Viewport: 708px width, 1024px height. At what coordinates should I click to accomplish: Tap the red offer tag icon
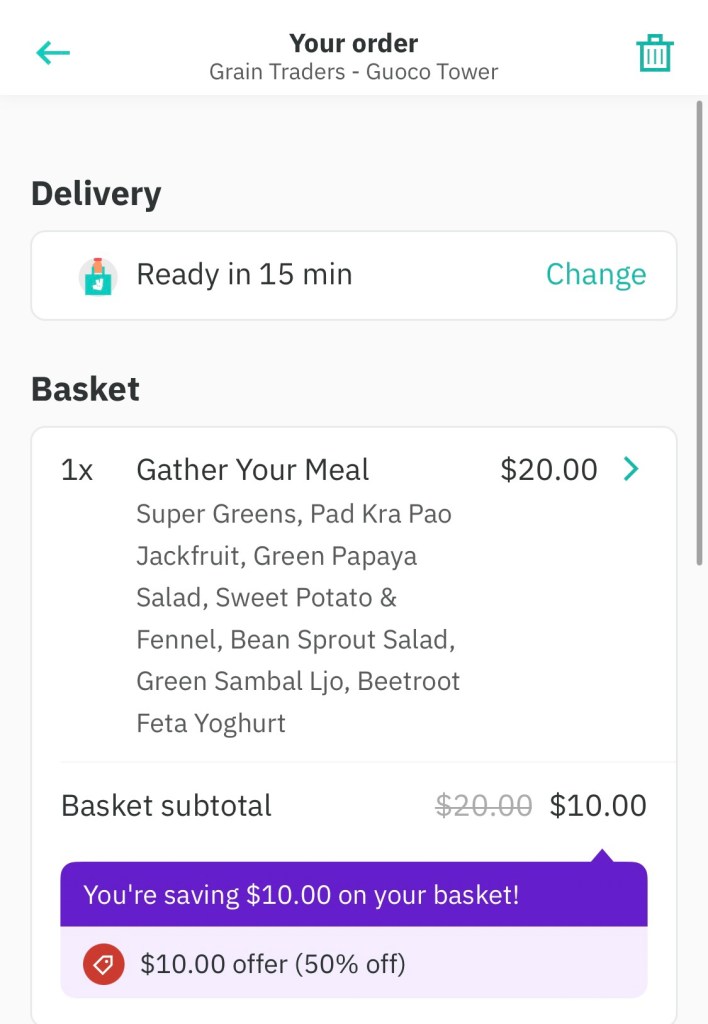pyautogui.click(x=104, y=964)
